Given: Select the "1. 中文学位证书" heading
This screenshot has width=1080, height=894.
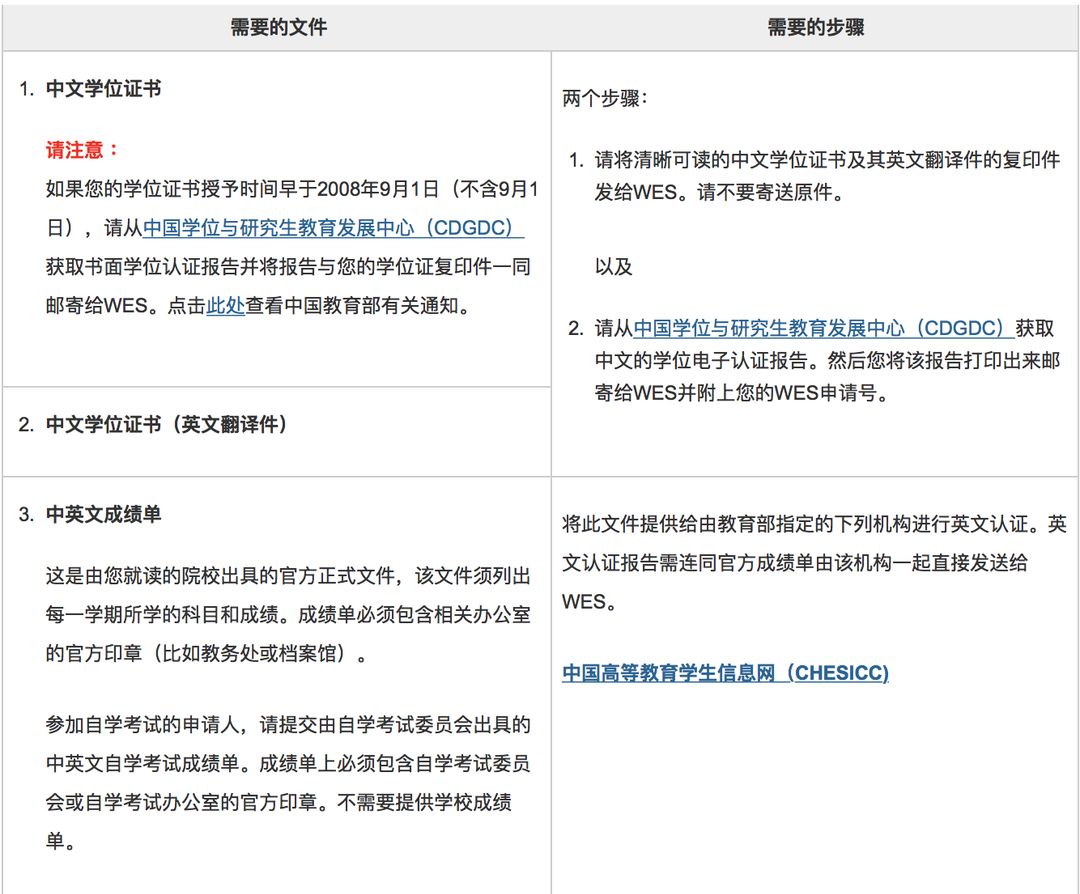Looking at the screenshot, I should (90, 89).
